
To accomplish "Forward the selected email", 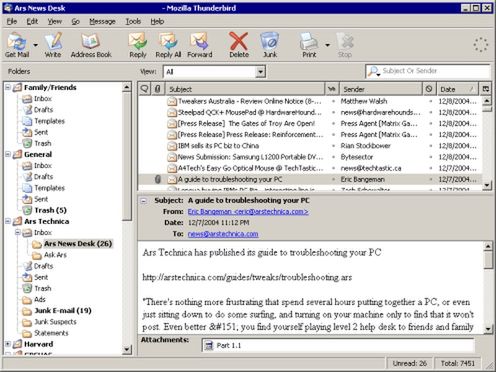I will (199, 45).
